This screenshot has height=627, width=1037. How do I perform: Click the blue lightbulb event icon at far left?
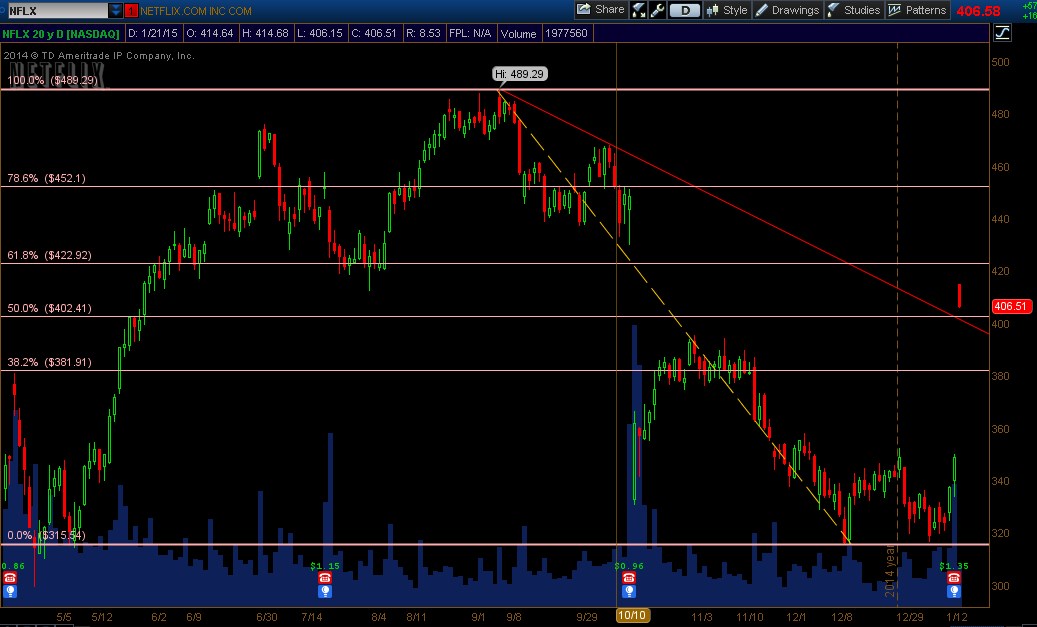[9, 591]
